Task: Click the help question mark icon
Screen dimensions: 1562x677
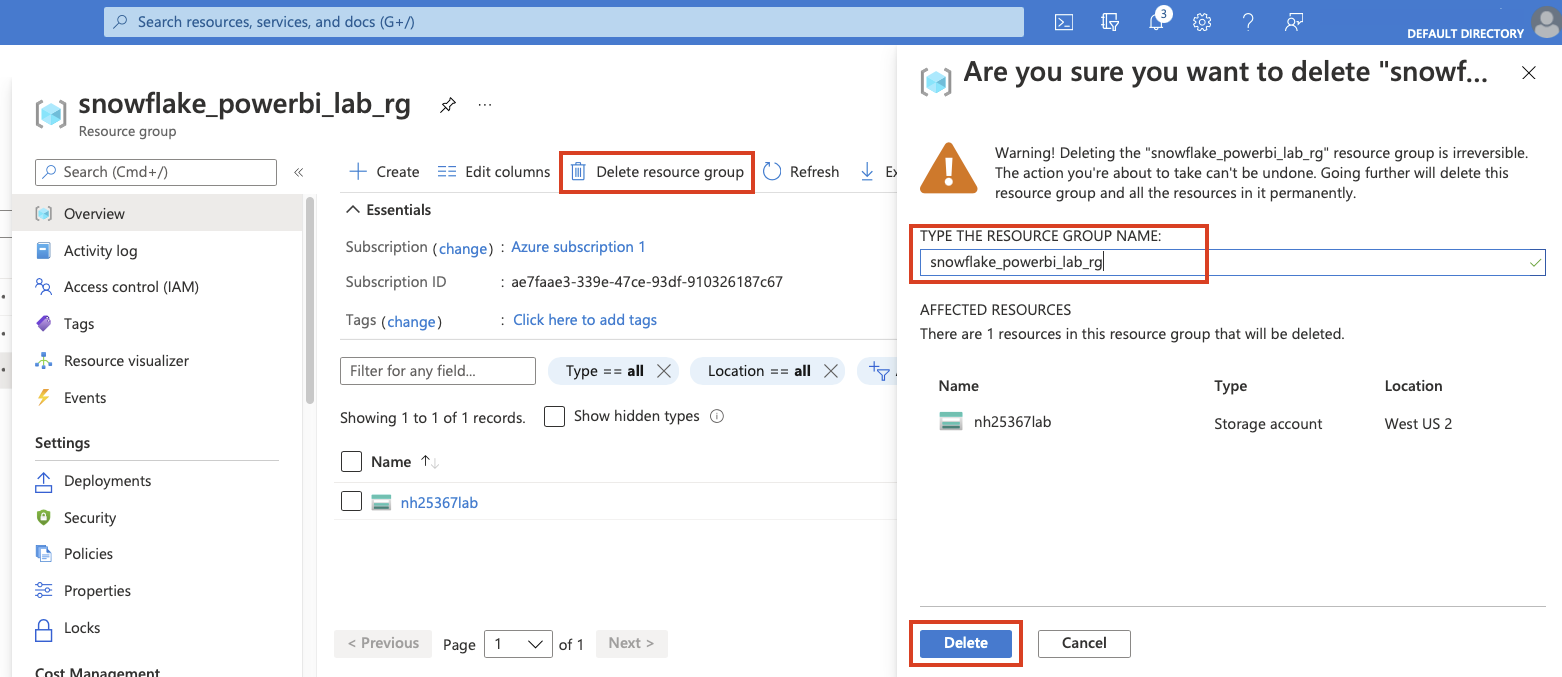Action: tap(1248, 22)
